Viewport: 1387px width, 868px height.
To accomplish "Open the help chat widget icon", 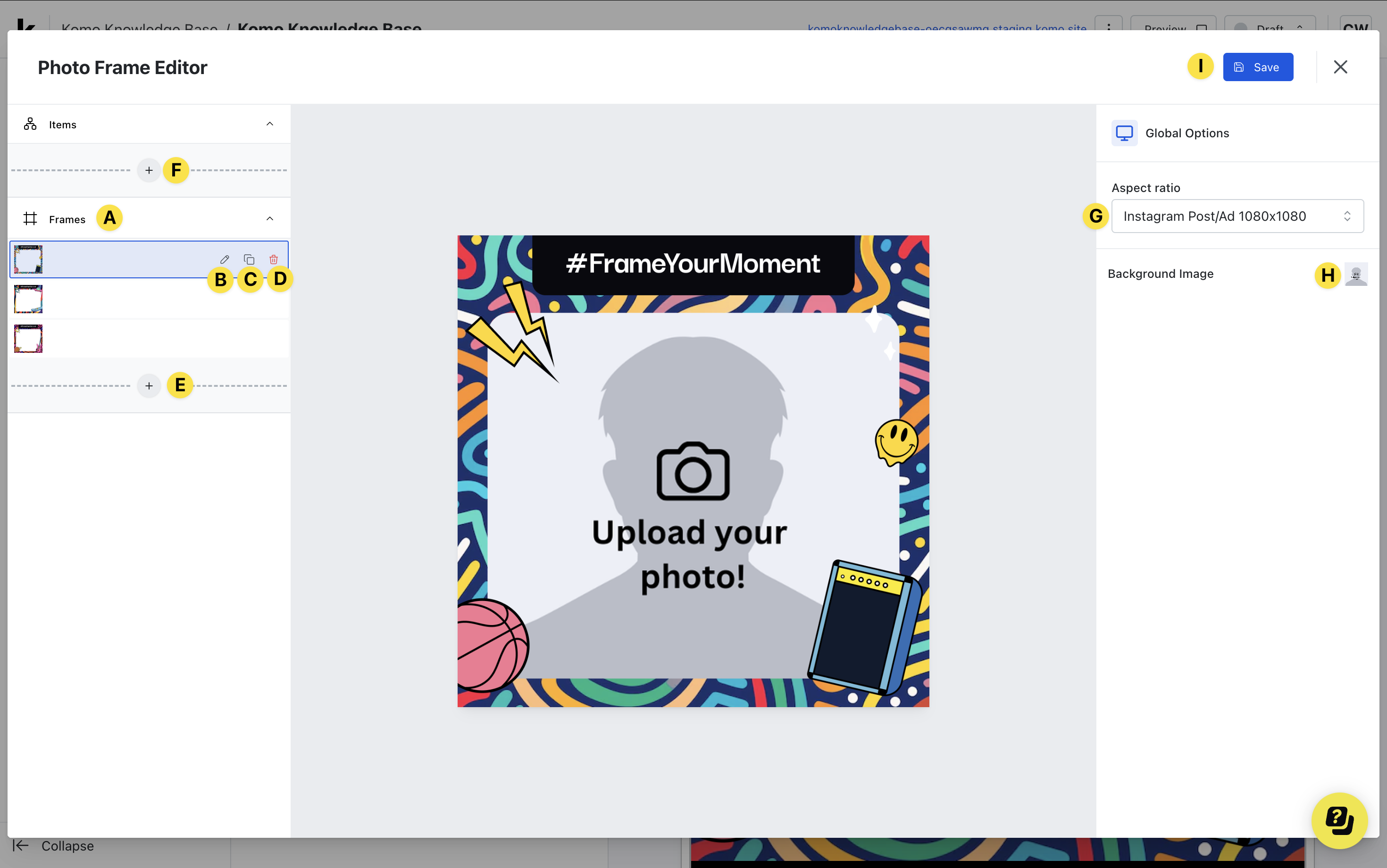I will 1339,820.
